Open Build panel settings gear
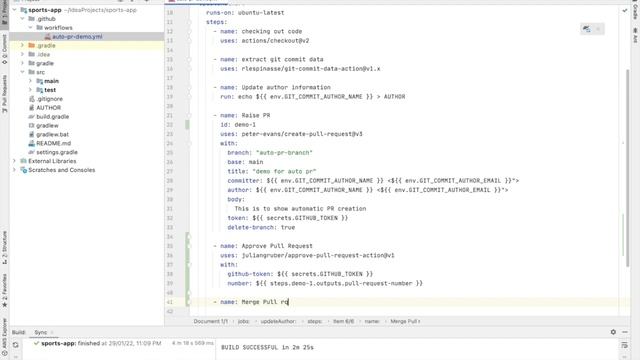Viewport: 640px width, 360px height. coord(613,332)
